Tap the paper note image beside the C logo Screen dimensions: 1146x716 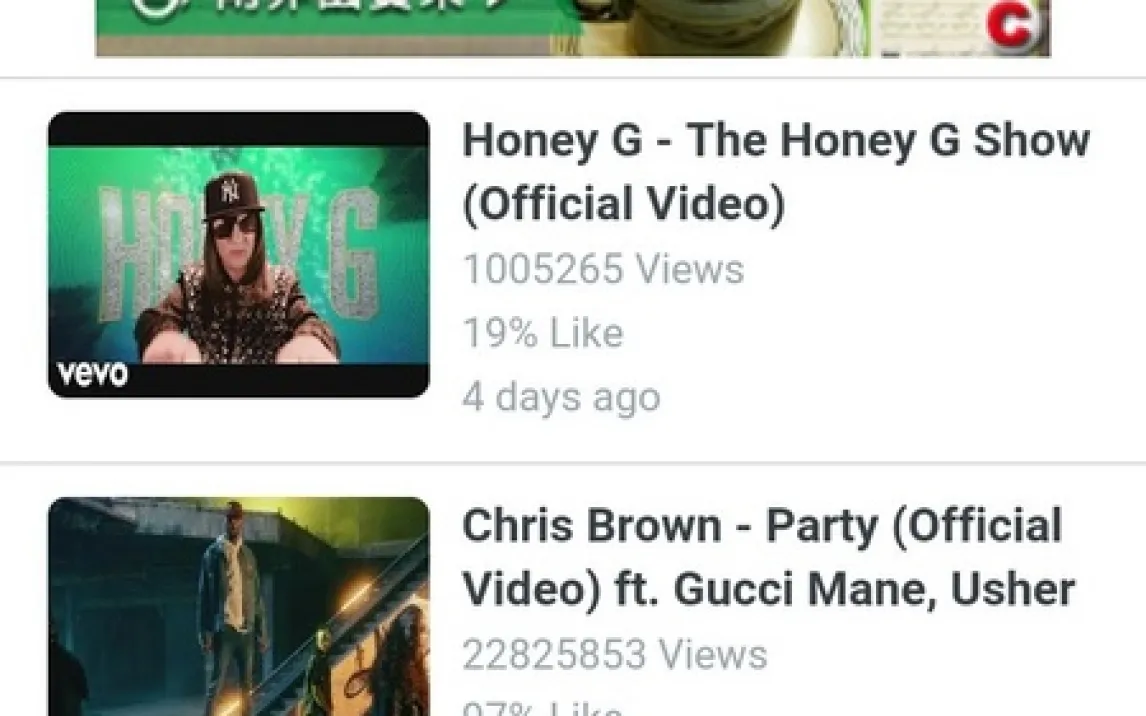(930, 26)
